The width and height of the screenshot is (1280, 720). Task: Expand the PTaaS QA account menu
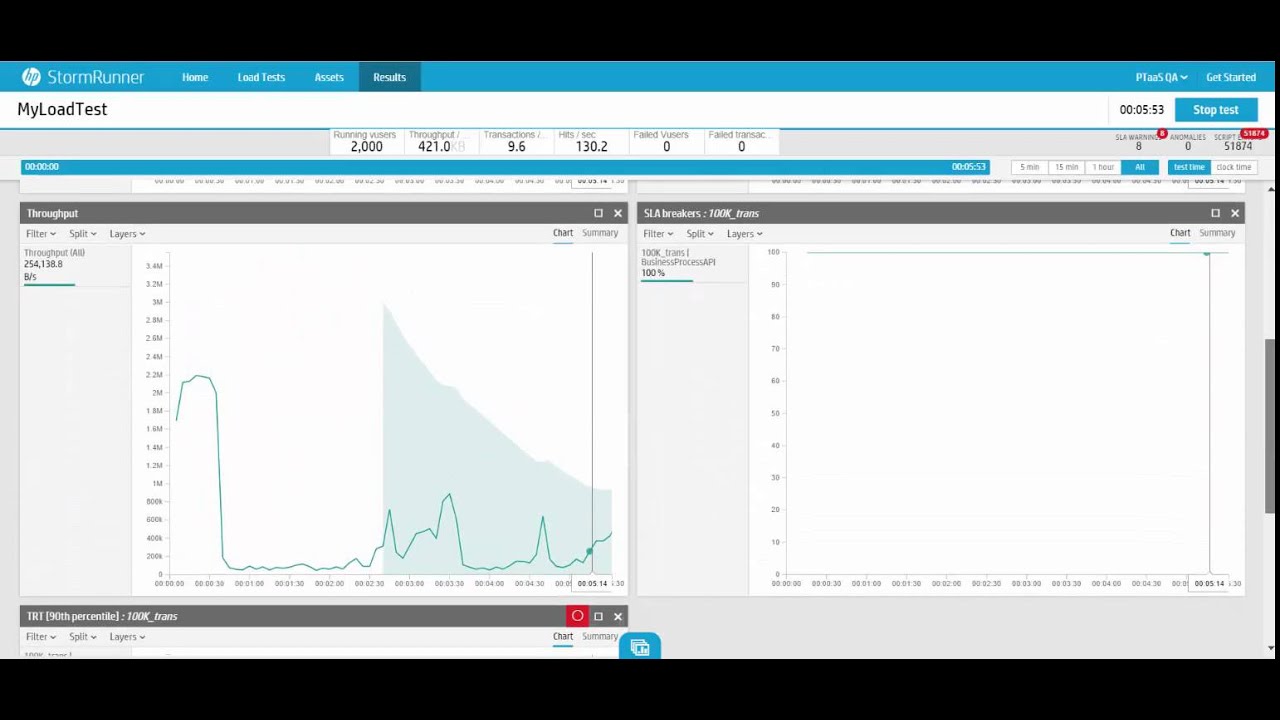coord(1161,77)
